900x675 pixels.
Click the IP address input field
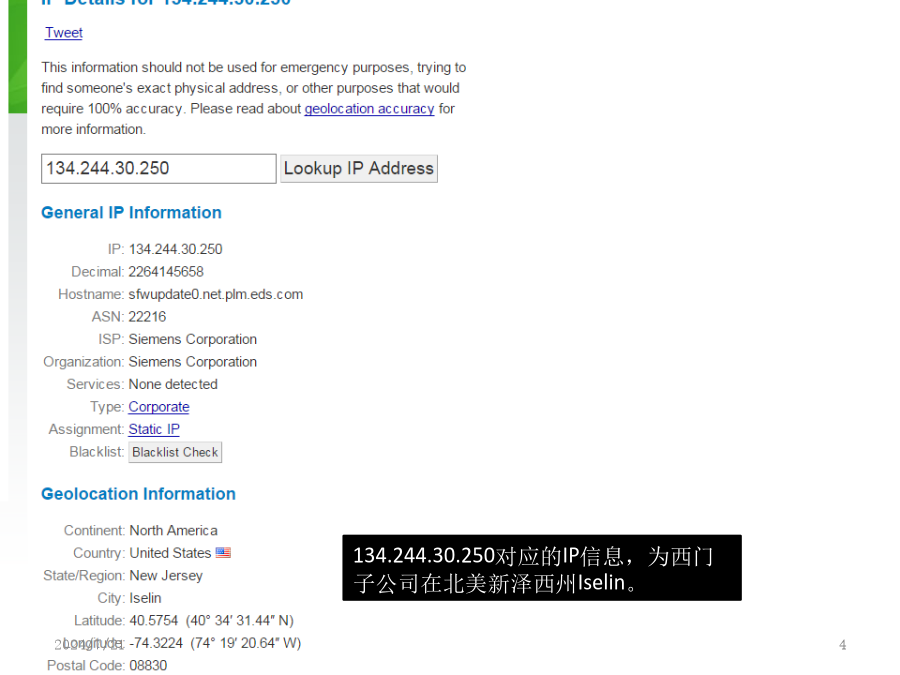(158, 169)
